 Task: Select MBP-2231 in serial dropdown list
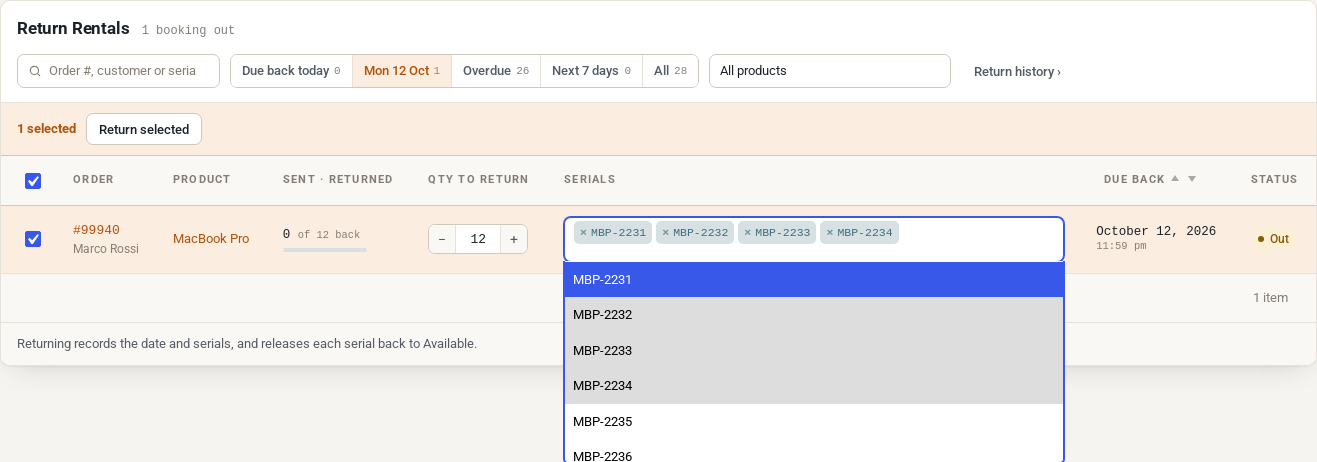coord(814,280)
